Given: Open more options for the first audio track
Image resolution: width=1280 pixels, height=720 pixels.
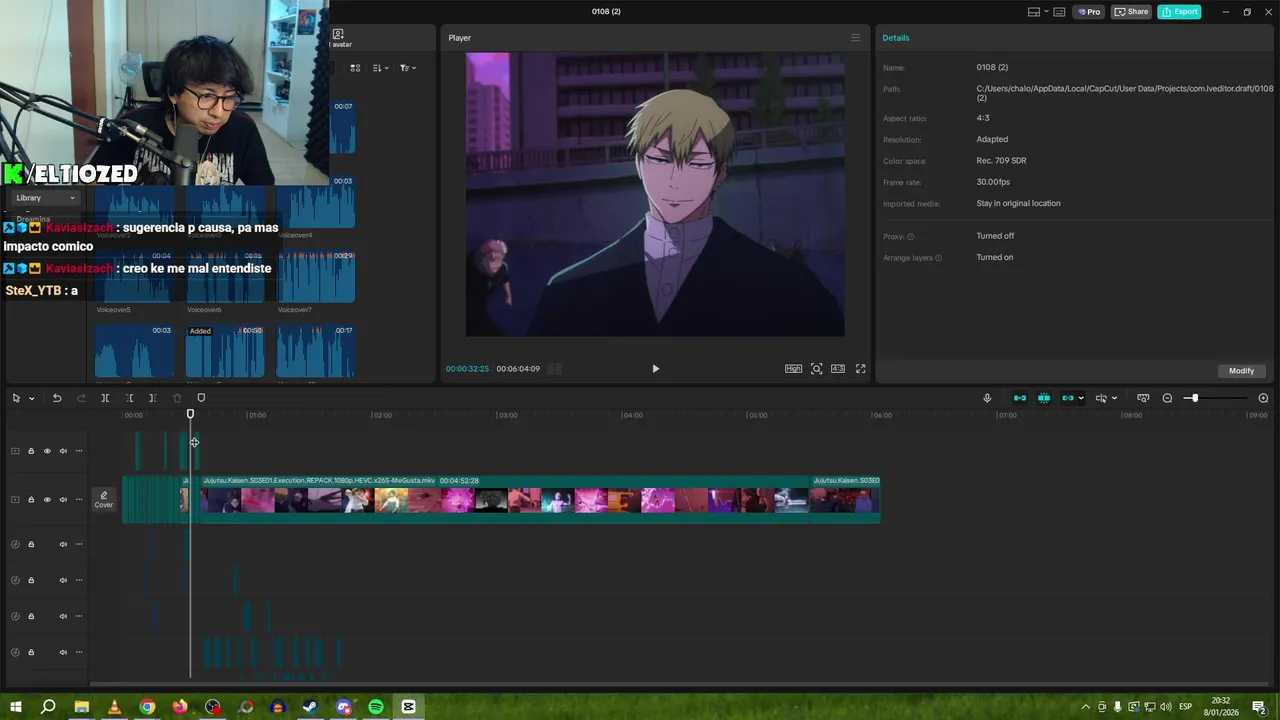Looking at the screenshot, I should [x=79, y=544].
